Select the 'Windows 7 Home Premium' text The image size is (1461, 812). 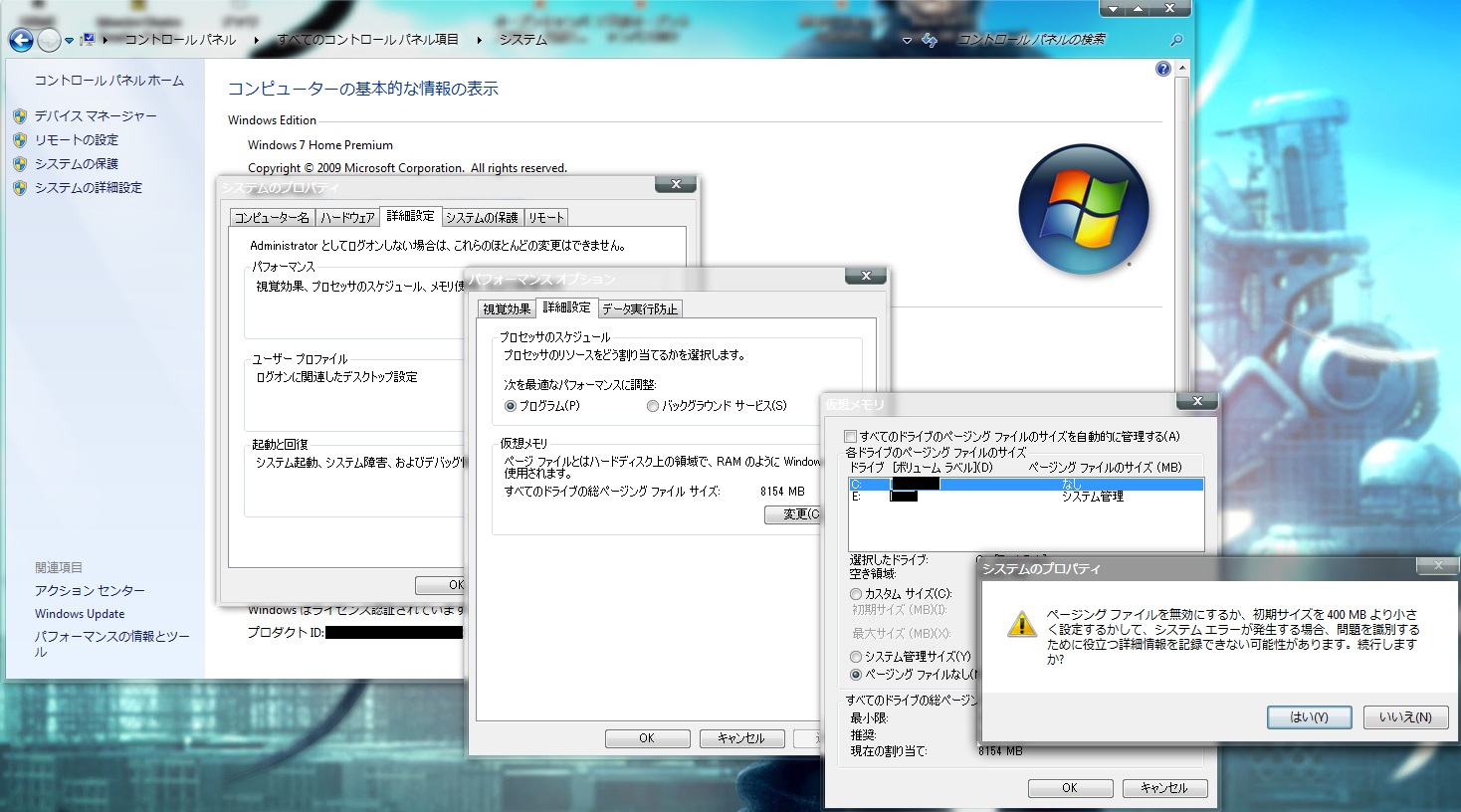320,145
